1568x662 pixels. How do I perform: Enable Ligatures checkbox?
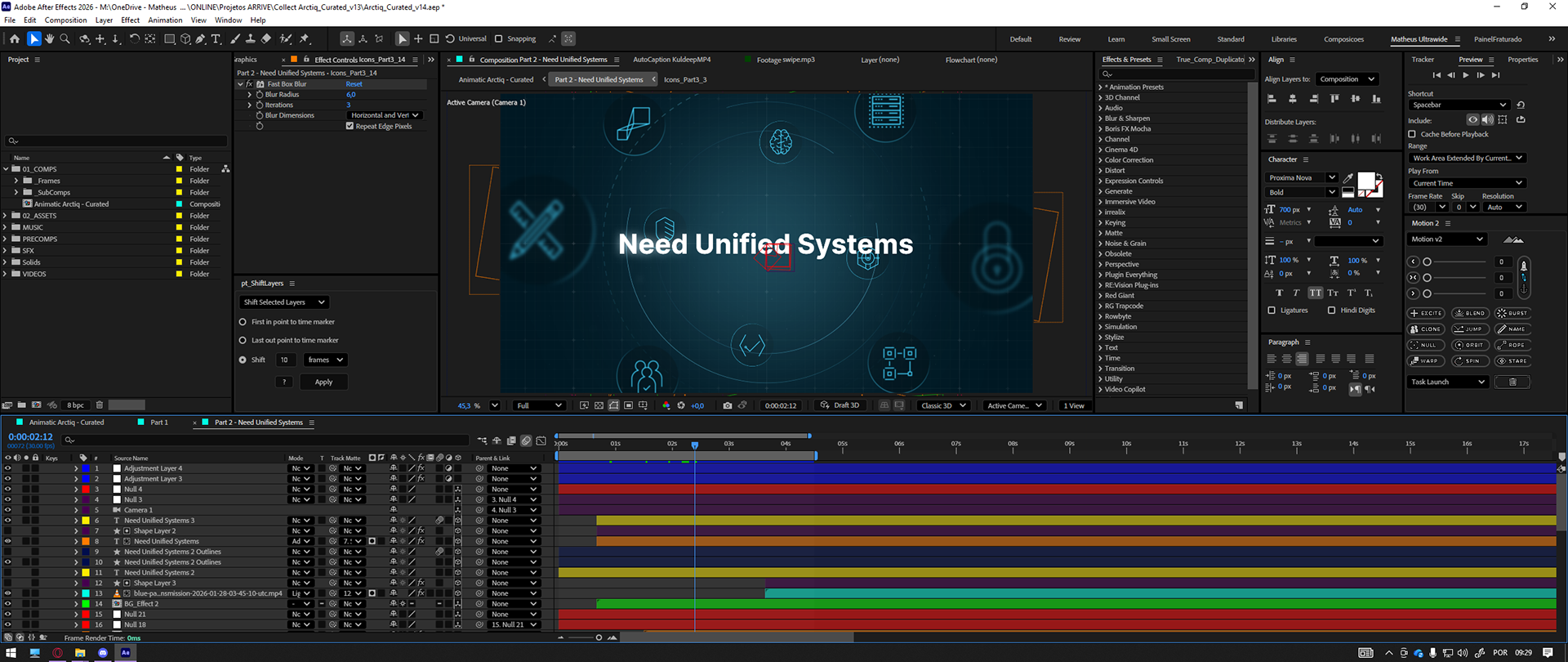1272,311
